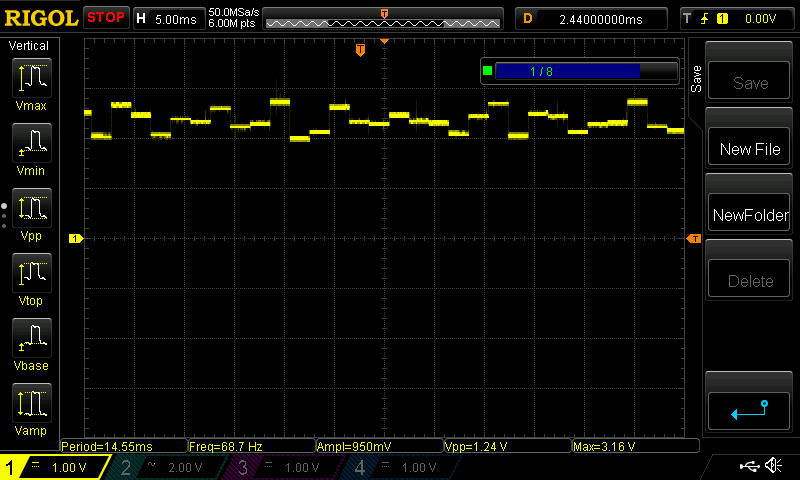
Task: Click the red STOP status button
Action: coord(105,18)
